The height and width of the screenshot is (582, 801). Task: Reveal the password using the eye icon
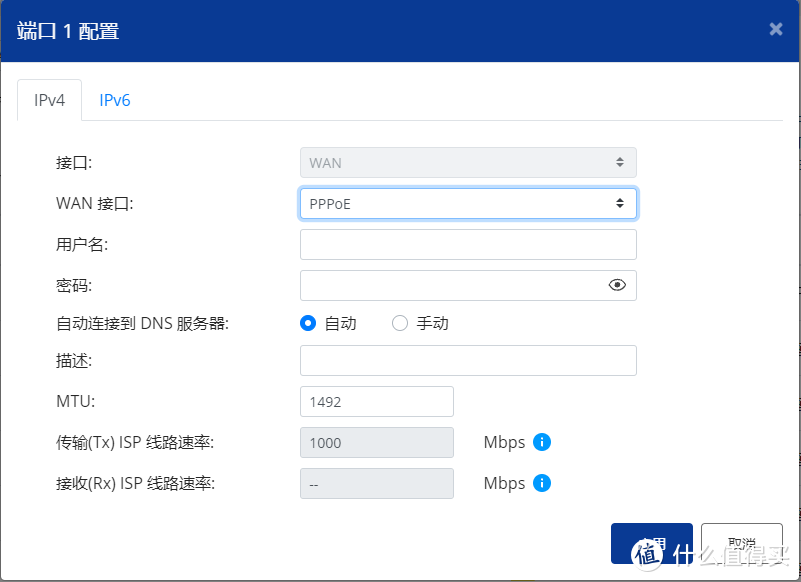click(x=617, y=285)
